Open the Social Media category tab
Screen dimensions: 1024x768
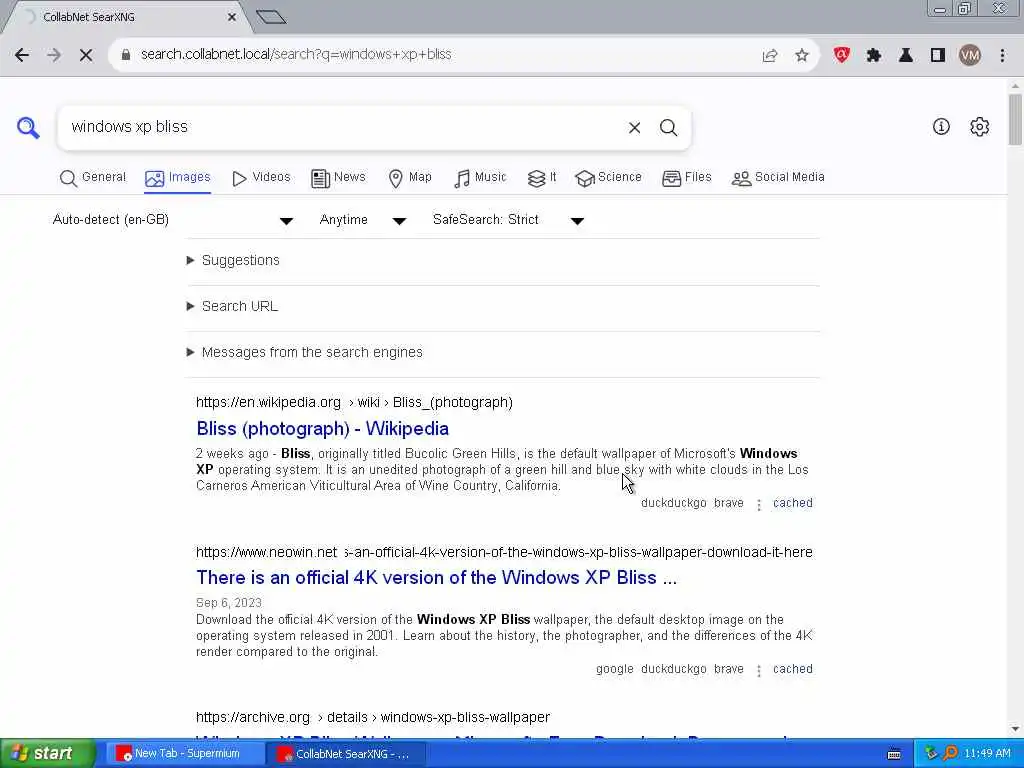778,178
